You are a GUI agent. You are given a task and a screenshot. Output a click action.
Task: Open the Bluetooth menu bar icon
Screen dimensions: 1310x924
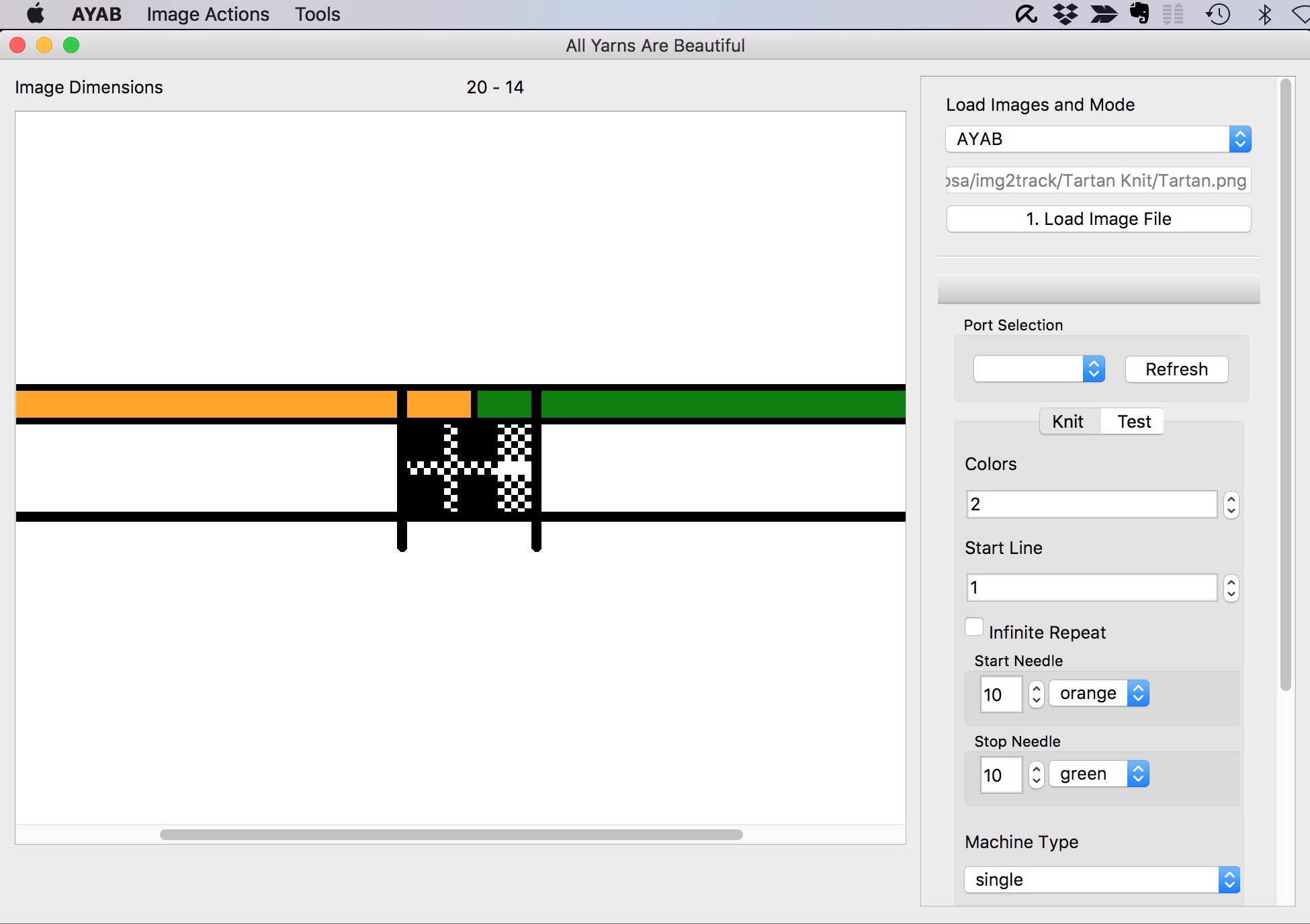1264,14
